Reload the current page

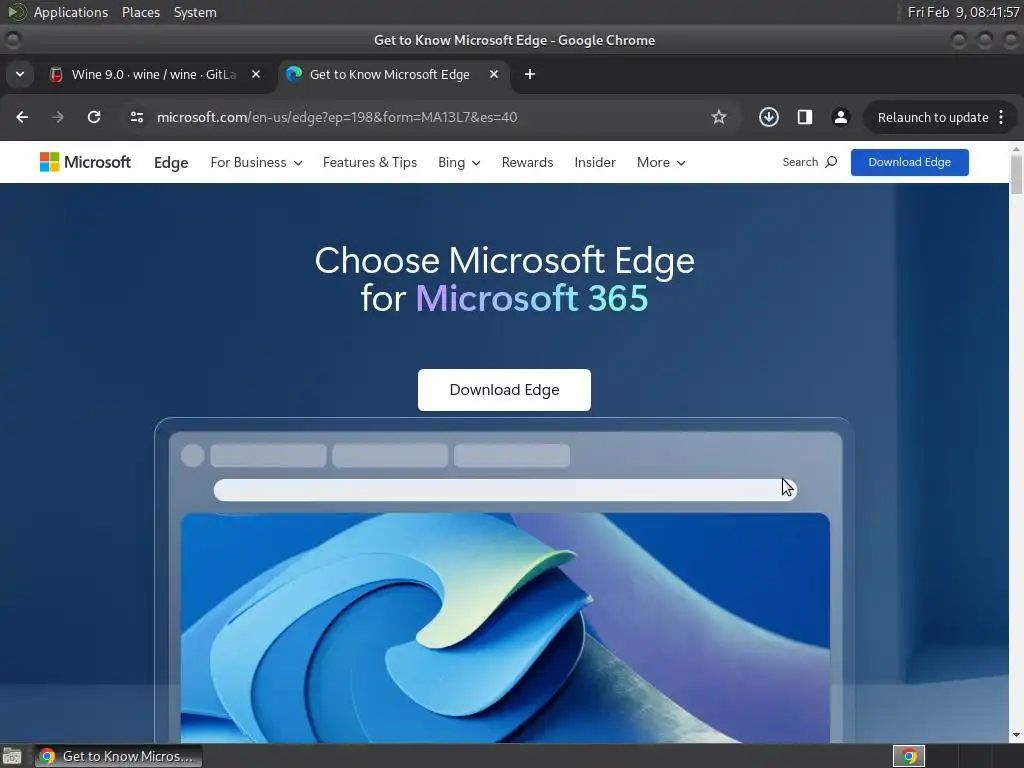pyautogui.click(x=94, y=117)
